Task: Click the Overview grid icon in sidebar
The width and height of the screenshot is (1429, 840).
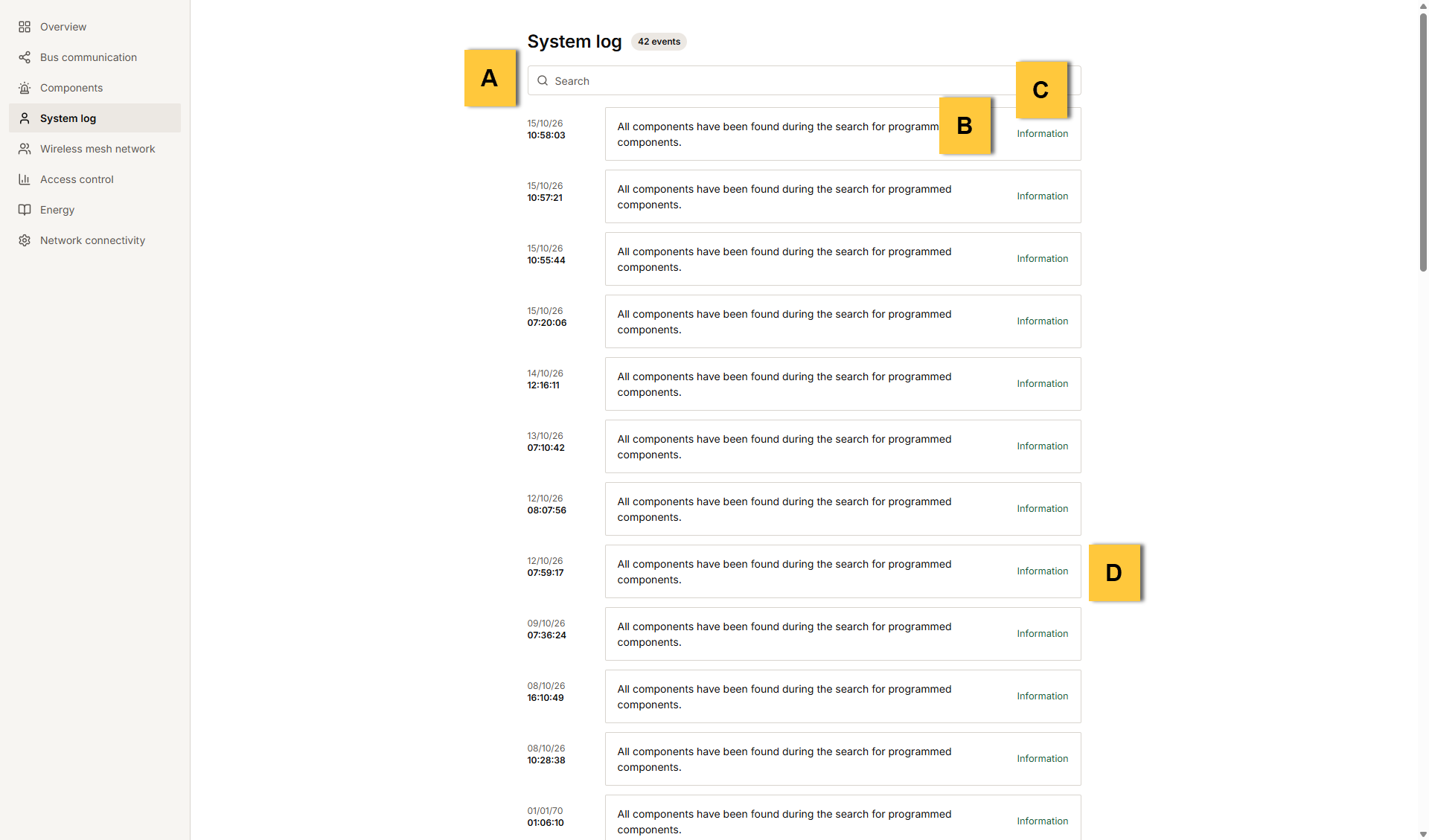Action: pyautogui.click(x=25, y=27)
